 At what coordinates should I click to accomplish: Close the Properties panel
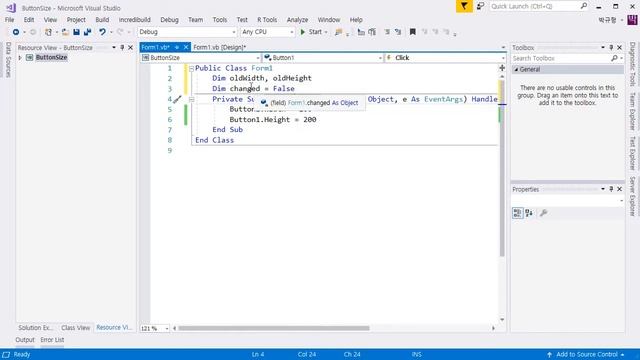point(620,189)
